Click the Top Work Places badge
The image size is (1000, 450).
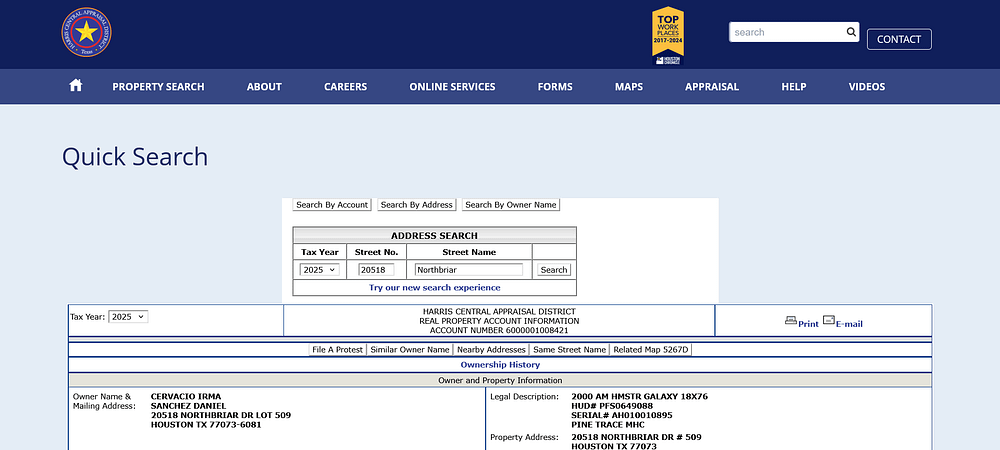coord(667,36)
